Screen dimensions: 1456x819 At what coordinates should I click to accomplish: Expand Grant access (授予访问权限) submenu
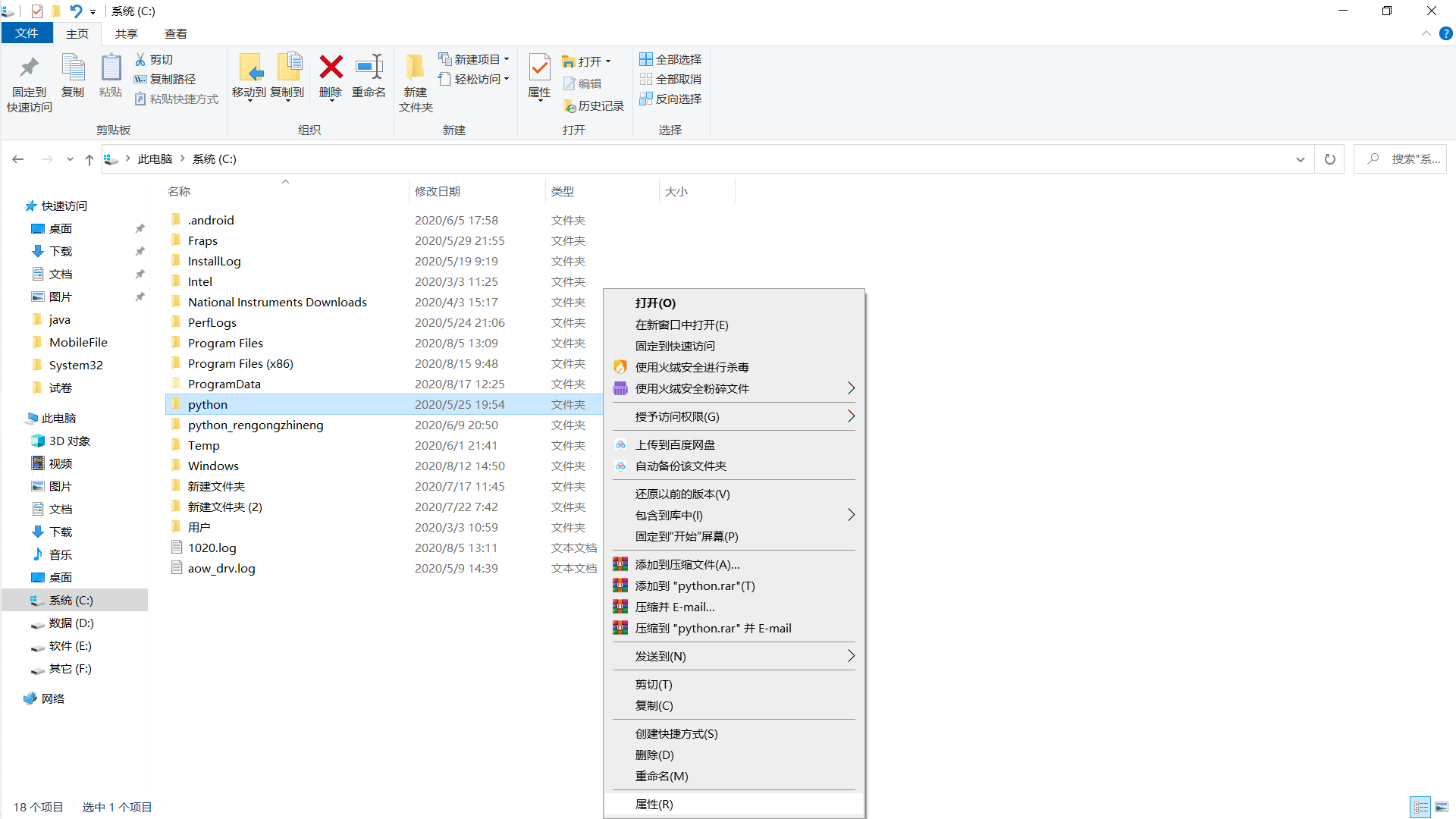[734, 417]
